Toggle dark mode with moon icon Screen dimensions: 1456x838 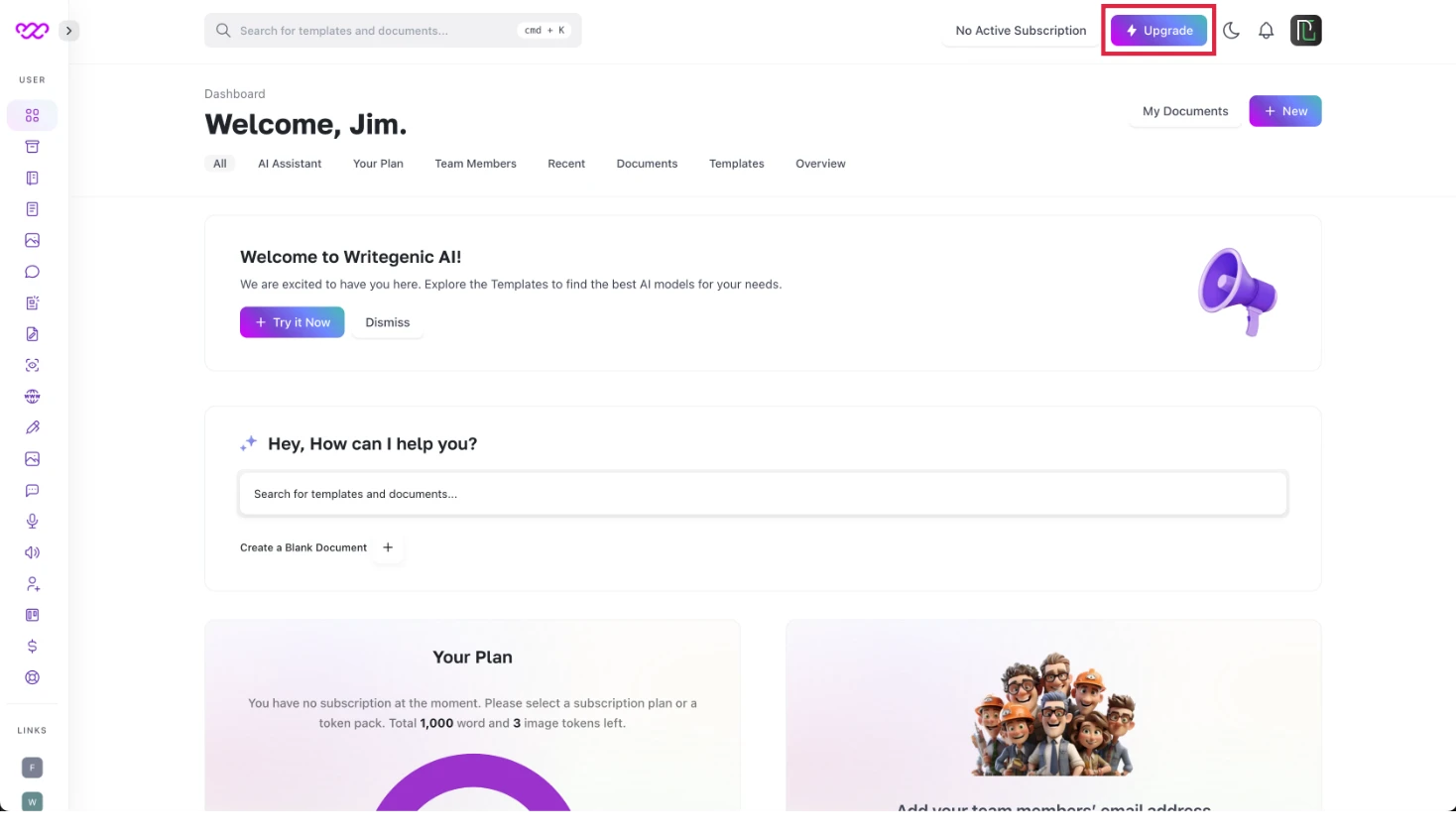[1231, 31]
